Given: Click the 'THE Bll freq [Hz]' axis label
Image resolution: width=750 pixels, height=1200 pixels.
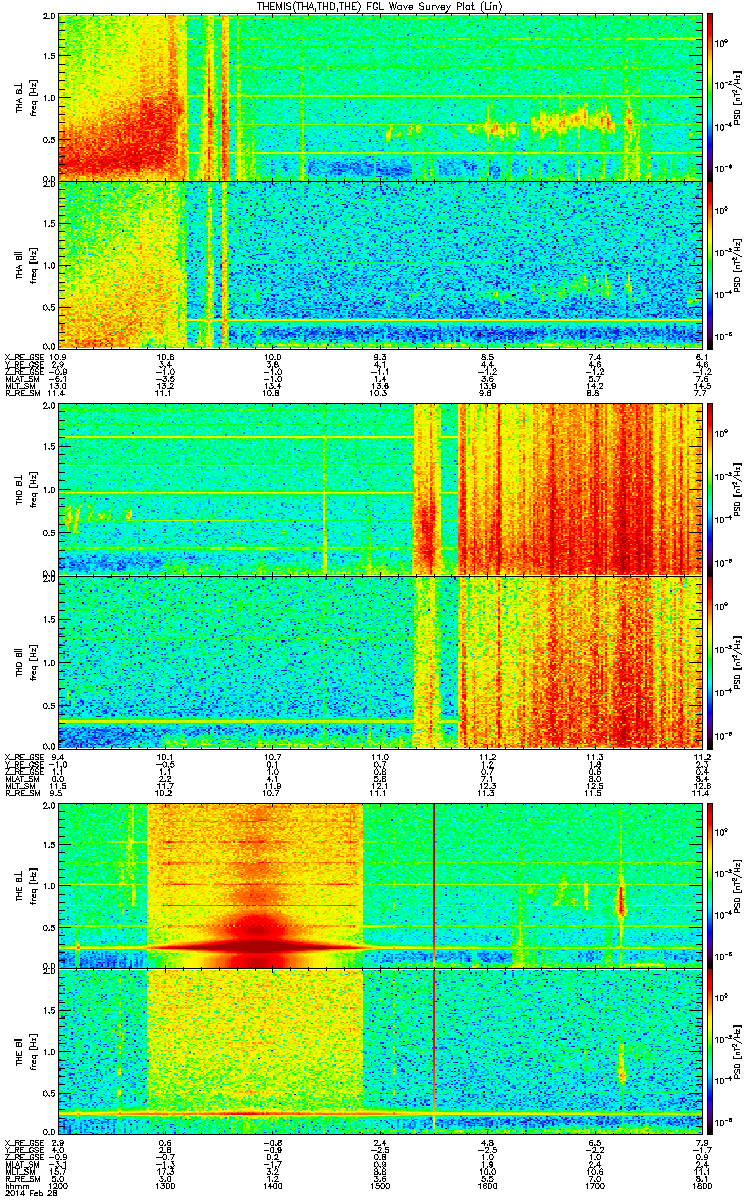Looking at the screenshot, I should (x=24, y=1050).
